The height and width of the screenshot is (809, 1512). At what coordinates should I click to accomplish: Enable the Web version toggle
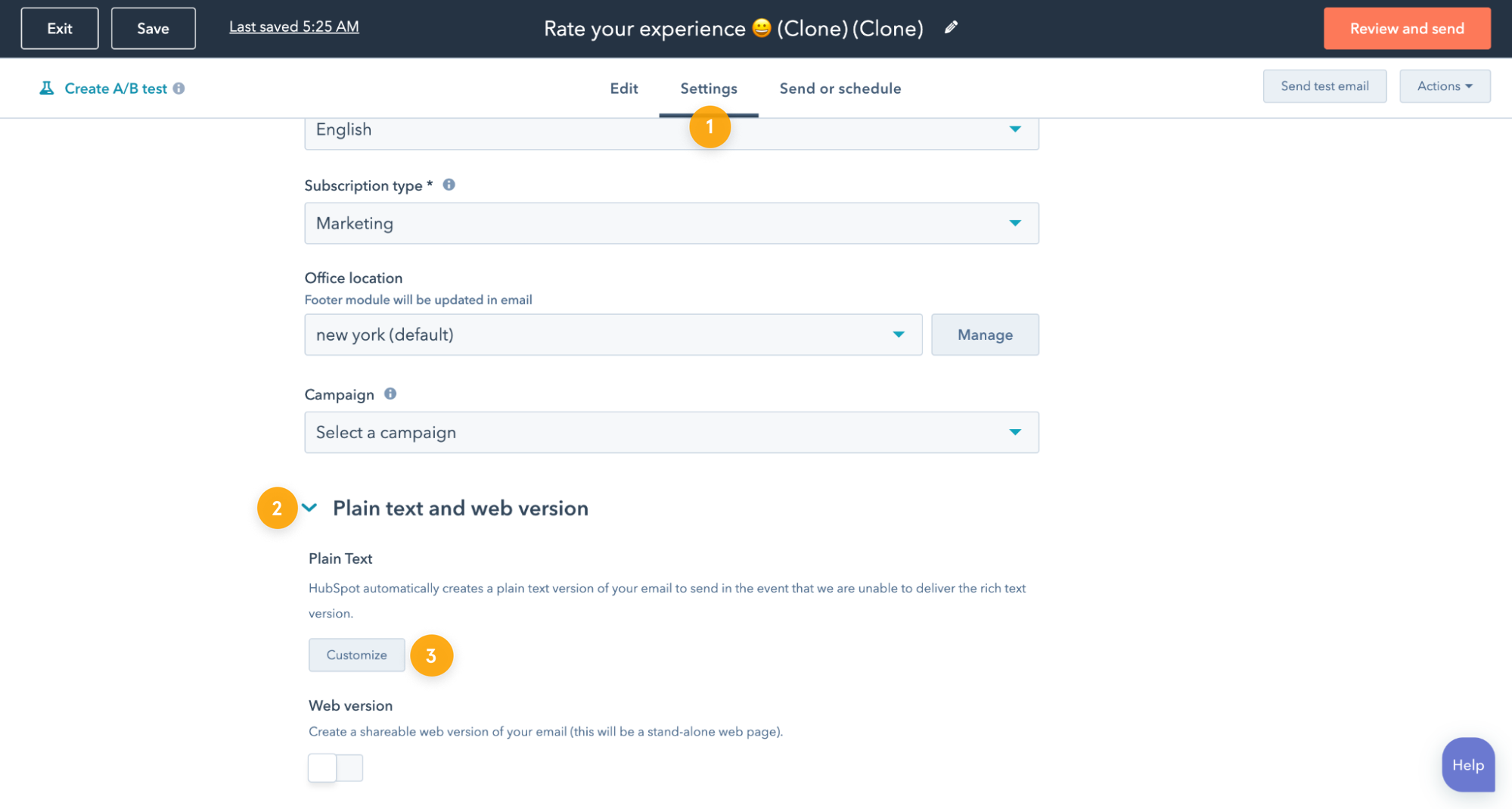click(335, 767)
